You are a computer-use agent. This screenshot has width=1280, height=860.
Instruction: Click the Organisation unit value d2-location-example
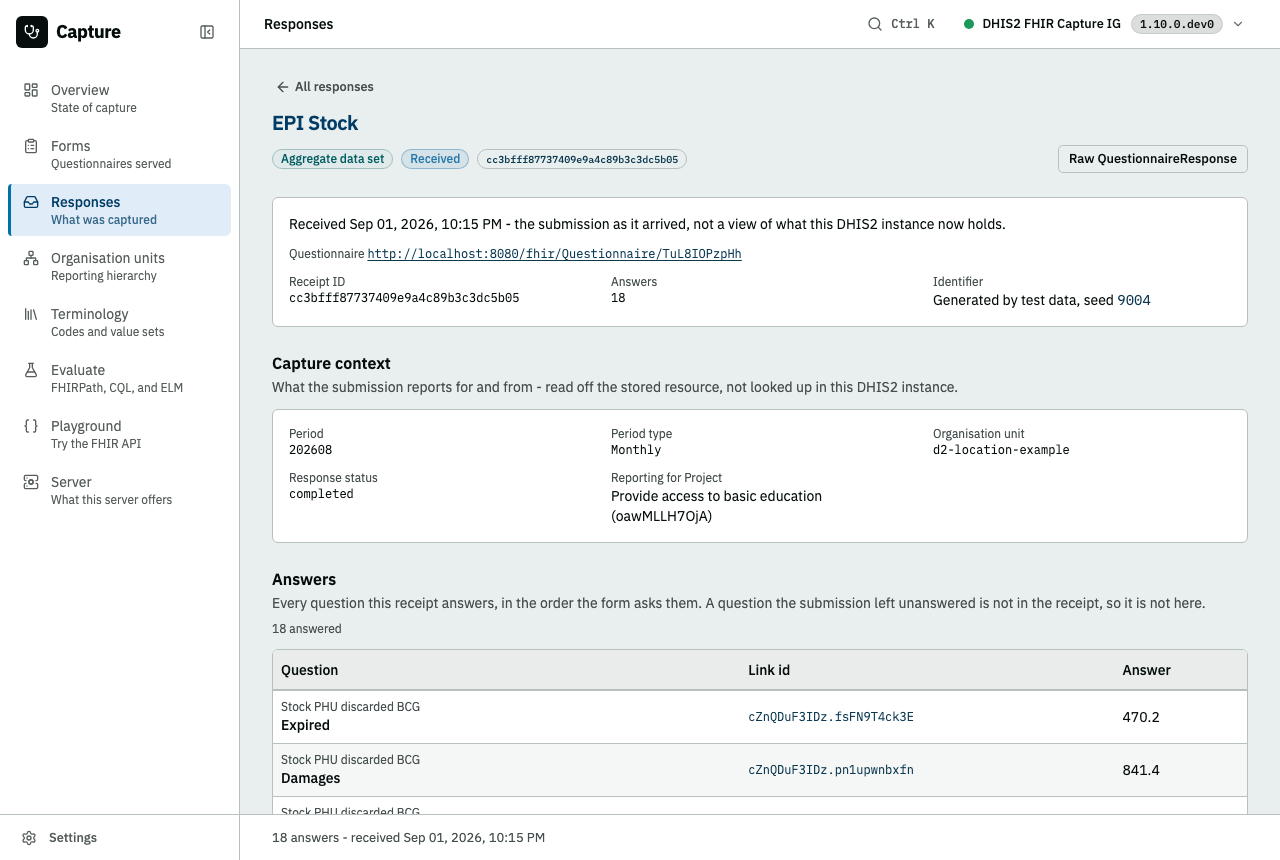[x=1001, y=450]
